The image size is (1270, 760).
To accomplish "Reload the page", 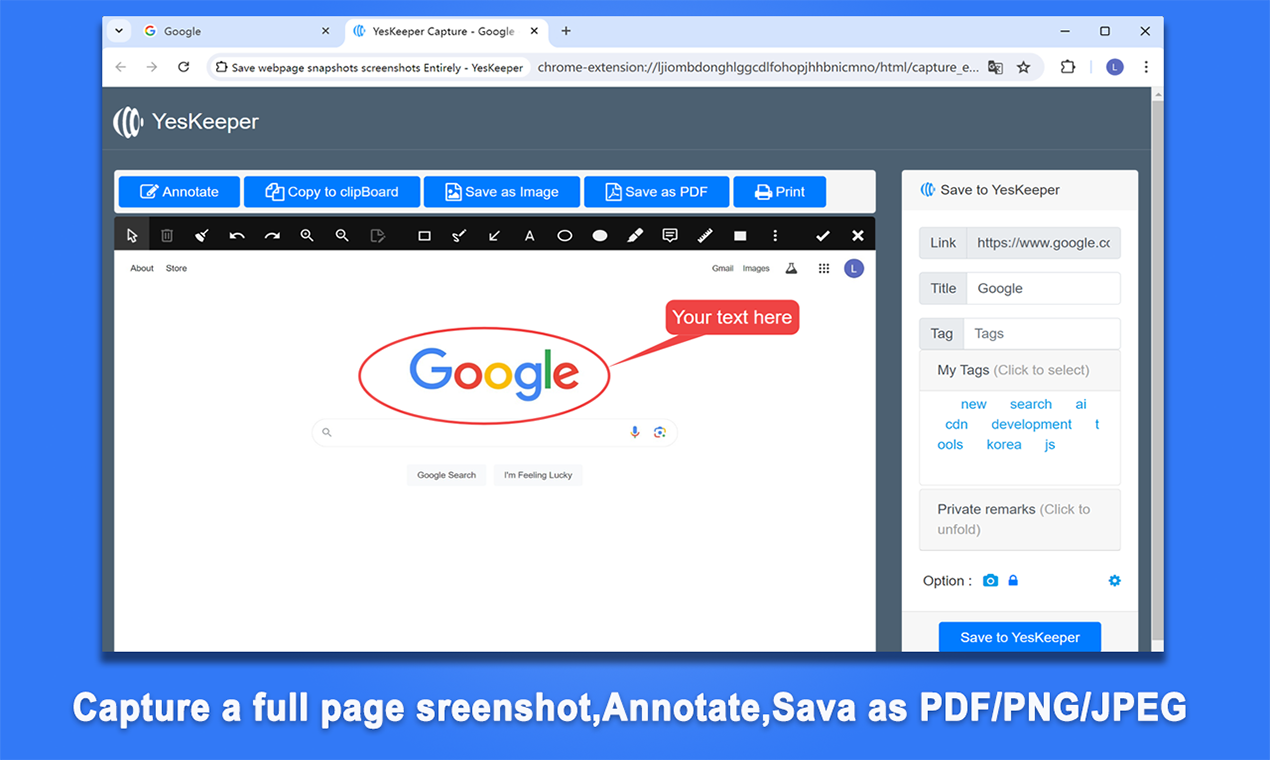I will [184, 67].
